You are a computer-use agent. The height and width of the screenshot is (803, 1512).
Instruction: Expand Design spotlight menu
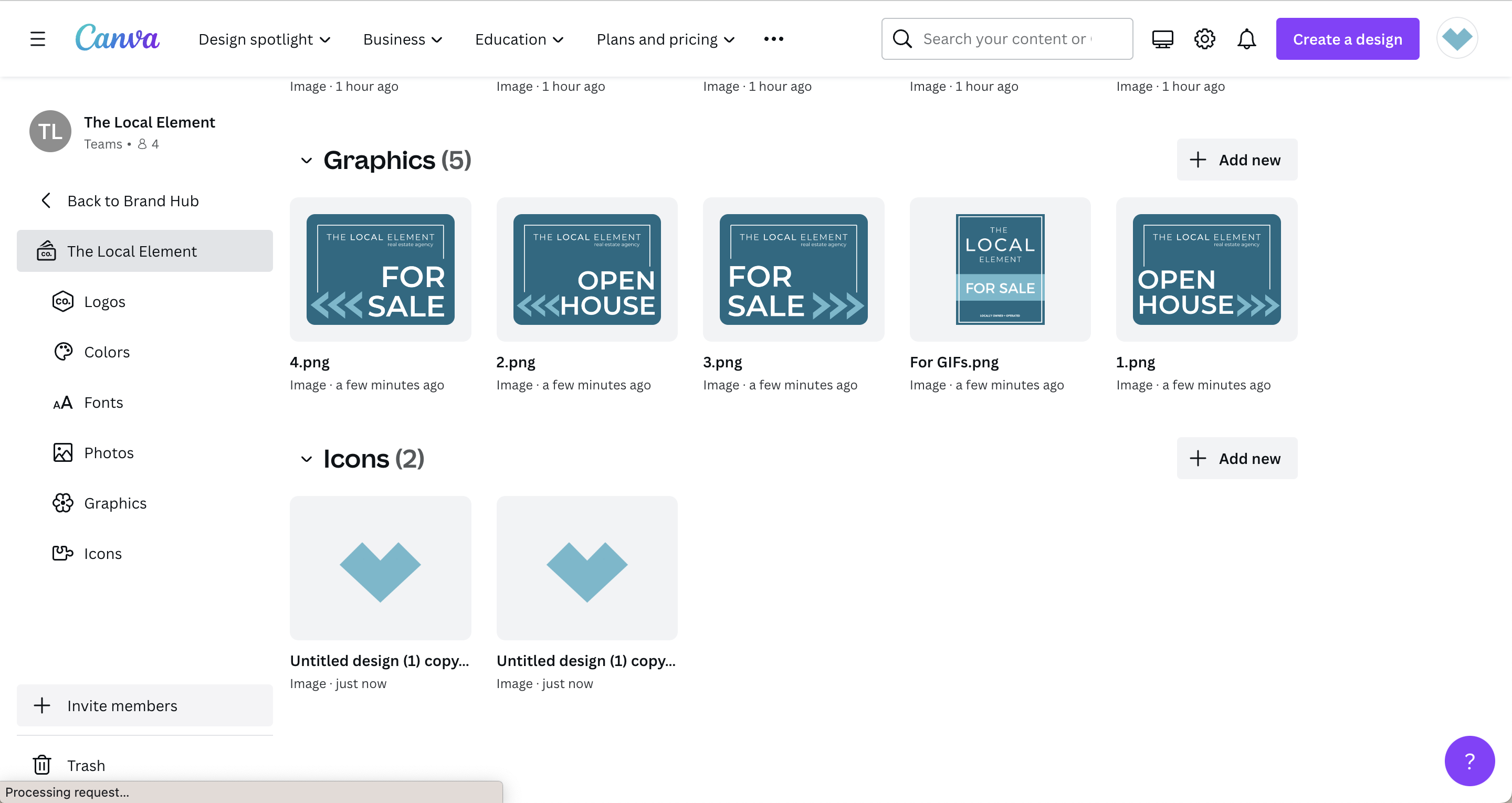264,39
